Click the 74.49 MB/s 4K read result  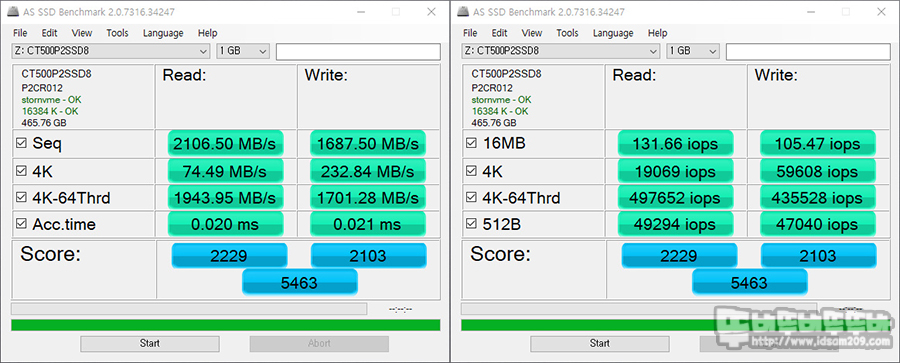[x=226, y=171]
